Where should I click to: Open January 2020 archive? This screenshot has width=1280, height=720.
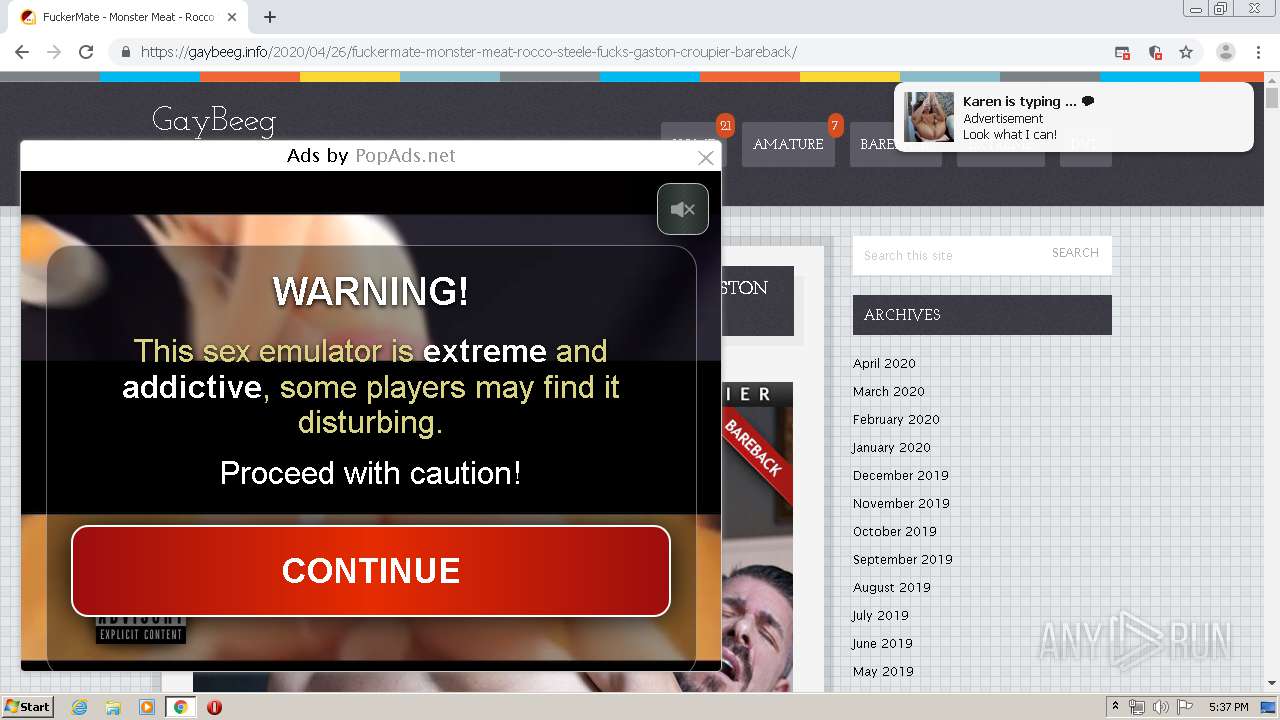click(892, 447)
